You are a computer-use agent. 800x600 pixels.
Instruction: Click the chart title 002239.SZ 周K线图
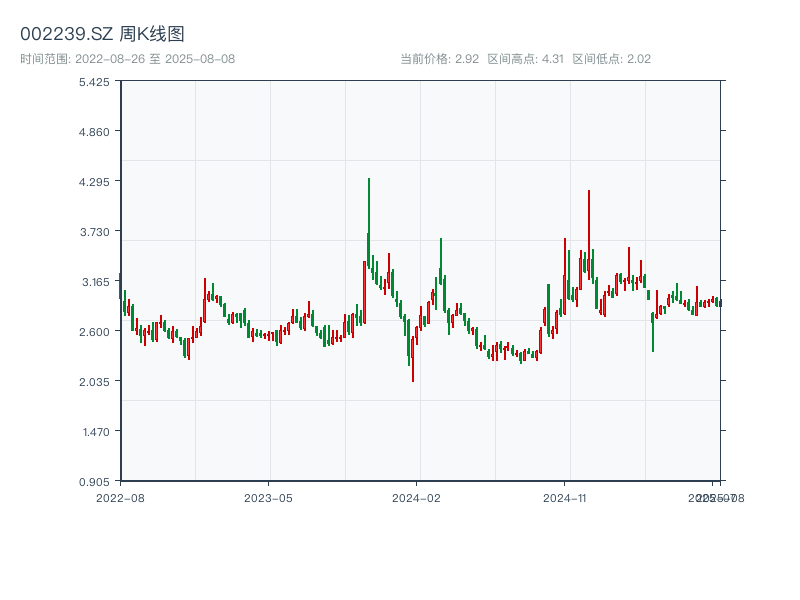click(102, 34)
